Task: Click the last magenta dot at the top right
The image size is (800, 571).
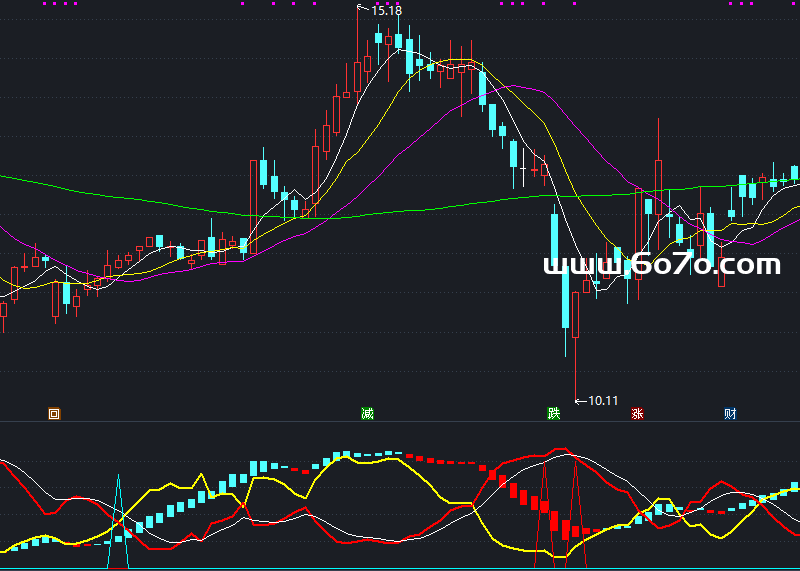Action: [750, 4]
